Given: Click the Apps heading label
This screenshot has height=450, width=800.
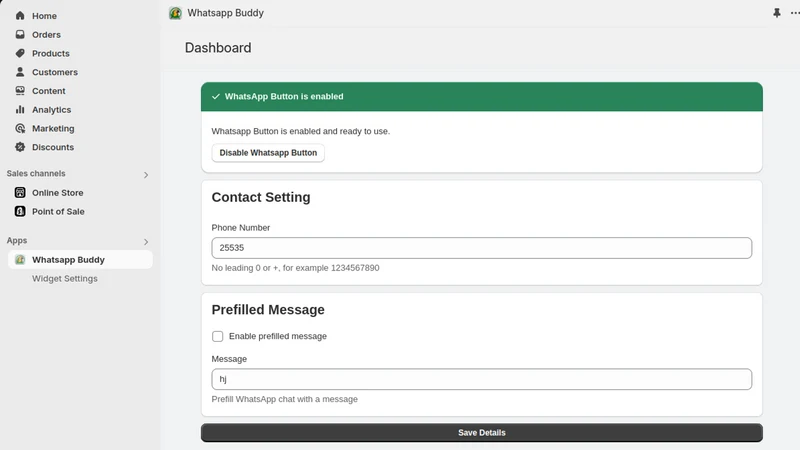Looking at the screenshot, I should point(17,240).
